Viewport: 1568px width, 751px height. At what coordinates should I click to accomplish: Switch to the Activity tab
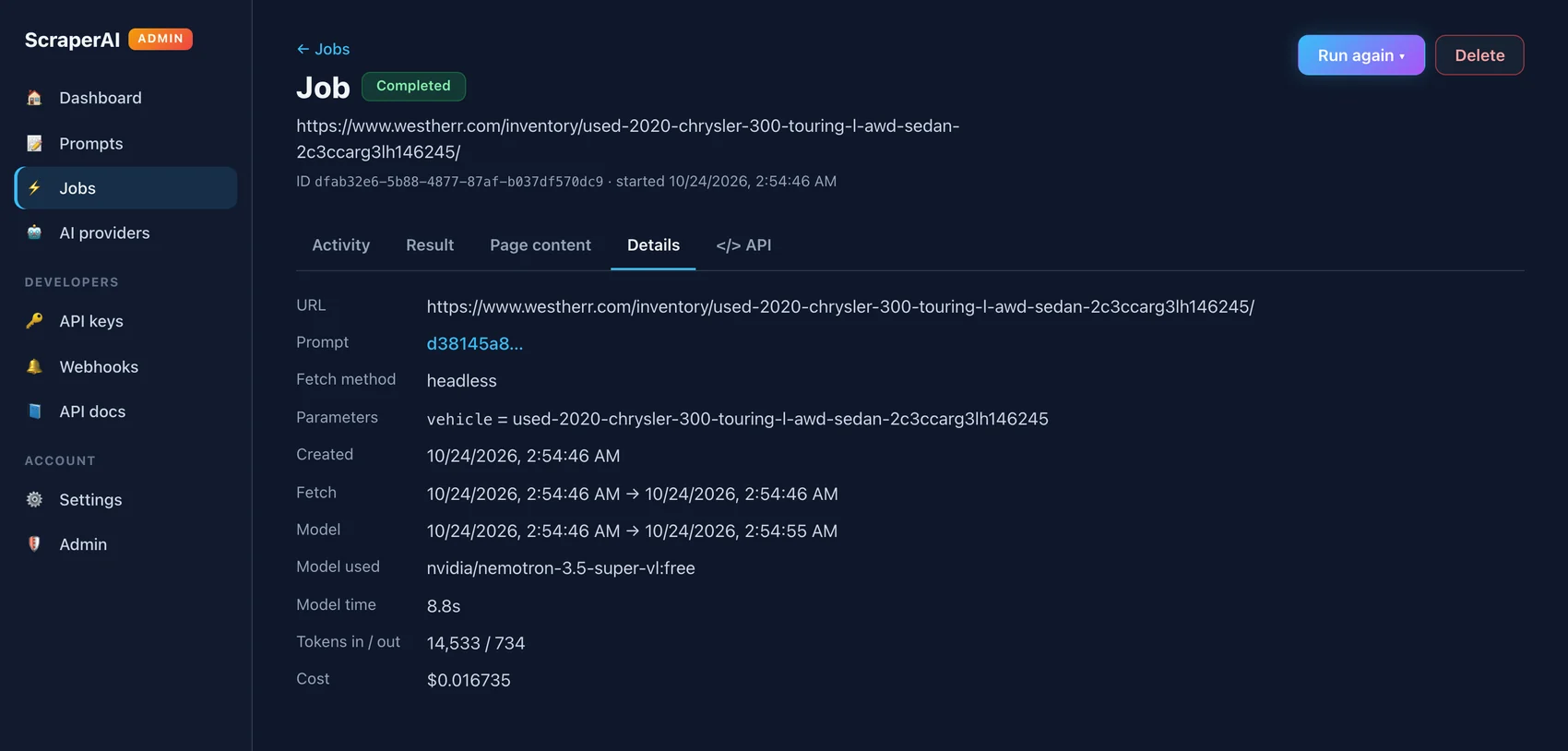point(341,245)
